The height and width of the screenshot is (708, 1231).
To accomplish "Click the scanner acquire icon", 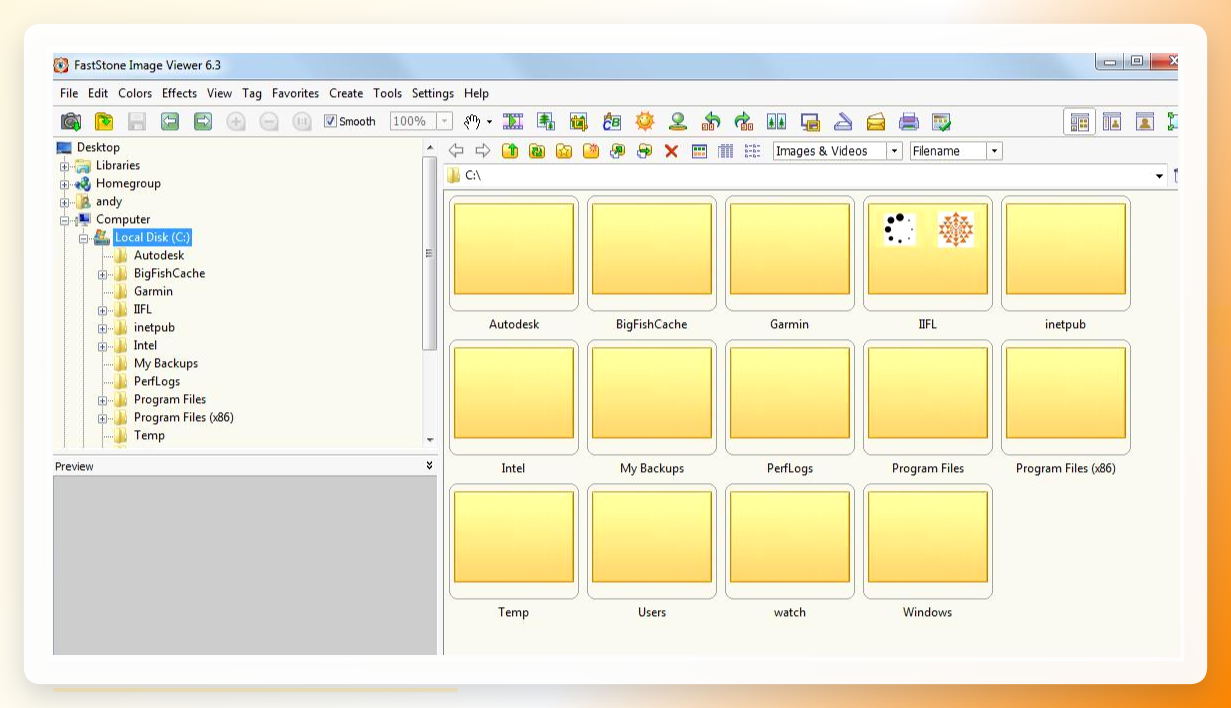I will point(843,122).
